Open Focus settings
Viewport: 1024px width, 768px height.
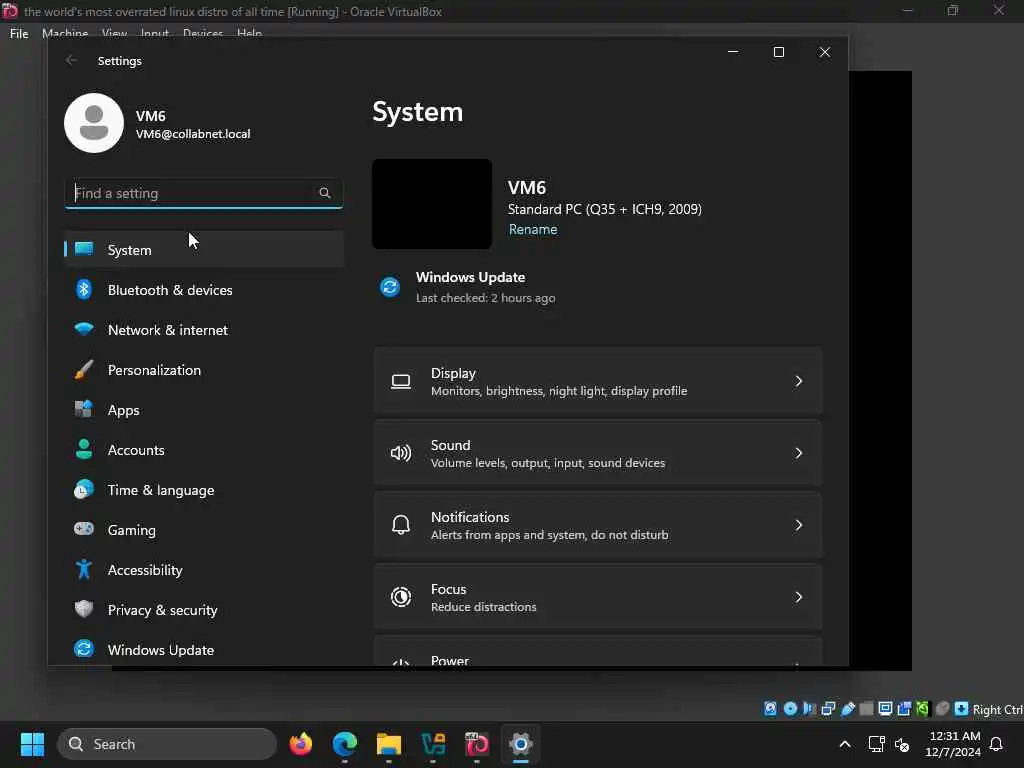(x=598, y=597)
